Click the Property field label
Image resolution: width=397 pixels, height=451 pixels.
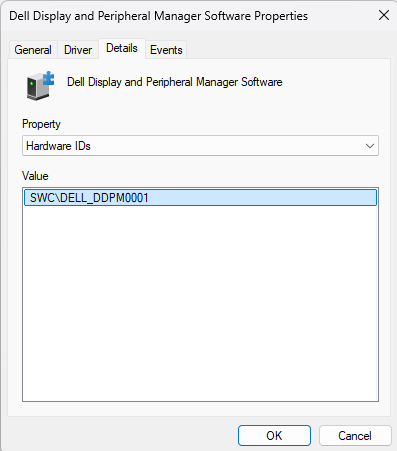point(41,124)
